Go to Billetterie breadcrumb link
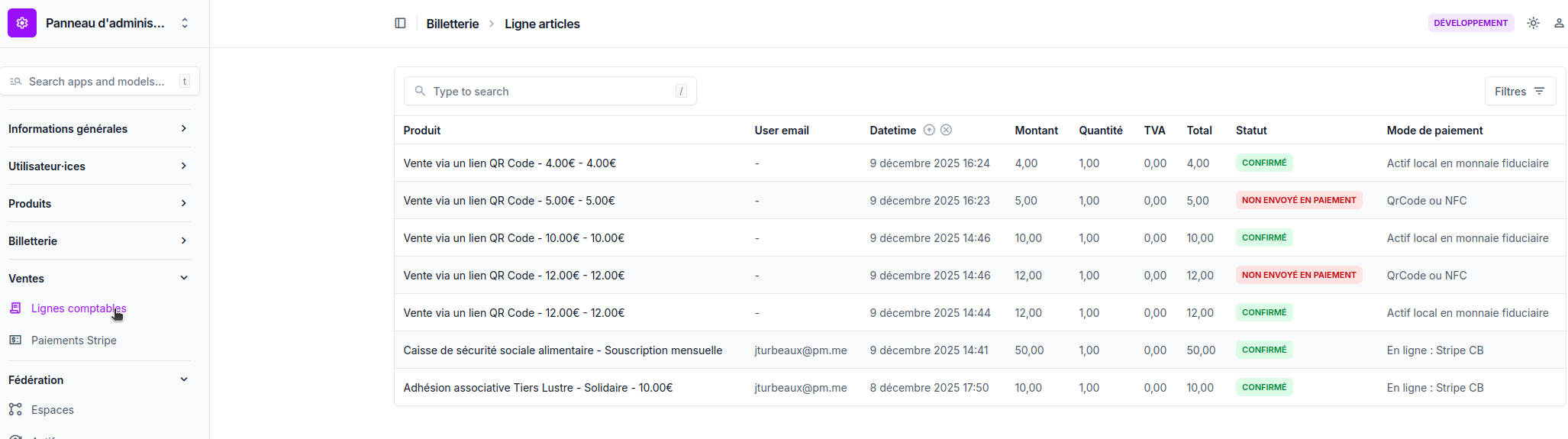The height and width of the screenshot is (439, 1568). click(452, 24)
